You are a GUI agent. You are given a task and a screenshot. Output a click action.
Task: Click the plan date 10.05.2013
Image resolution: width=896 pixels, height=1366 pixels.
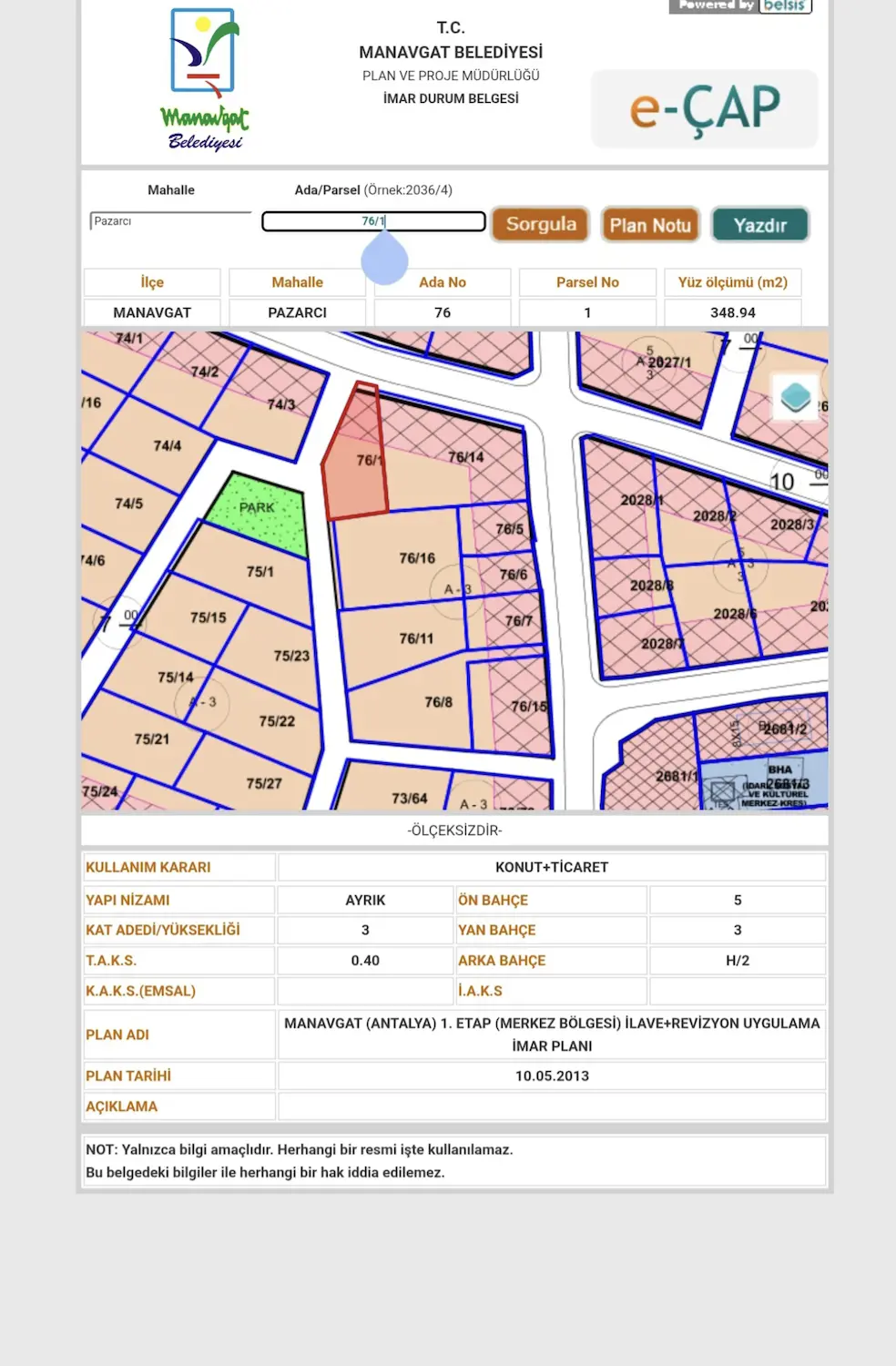[552, 1075]
